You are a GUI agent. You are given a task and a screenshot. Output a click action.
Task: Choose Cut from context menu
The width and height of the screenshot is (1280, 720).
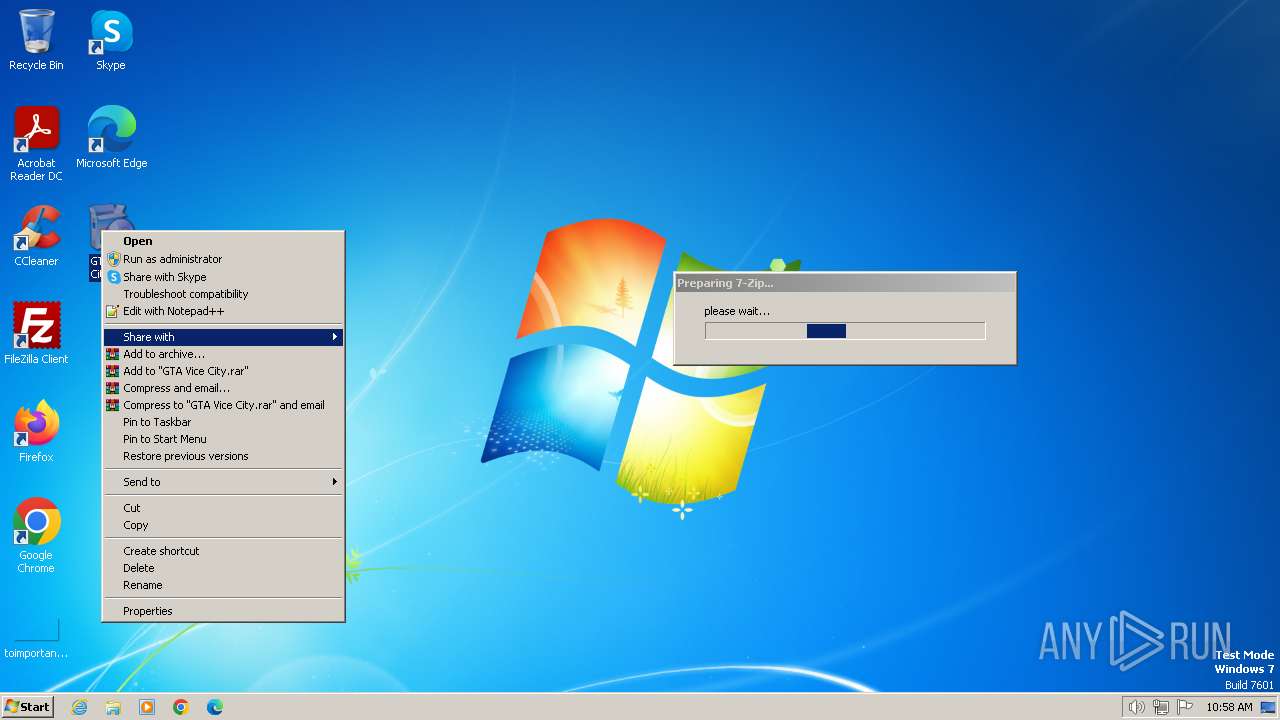pos(224,508)
